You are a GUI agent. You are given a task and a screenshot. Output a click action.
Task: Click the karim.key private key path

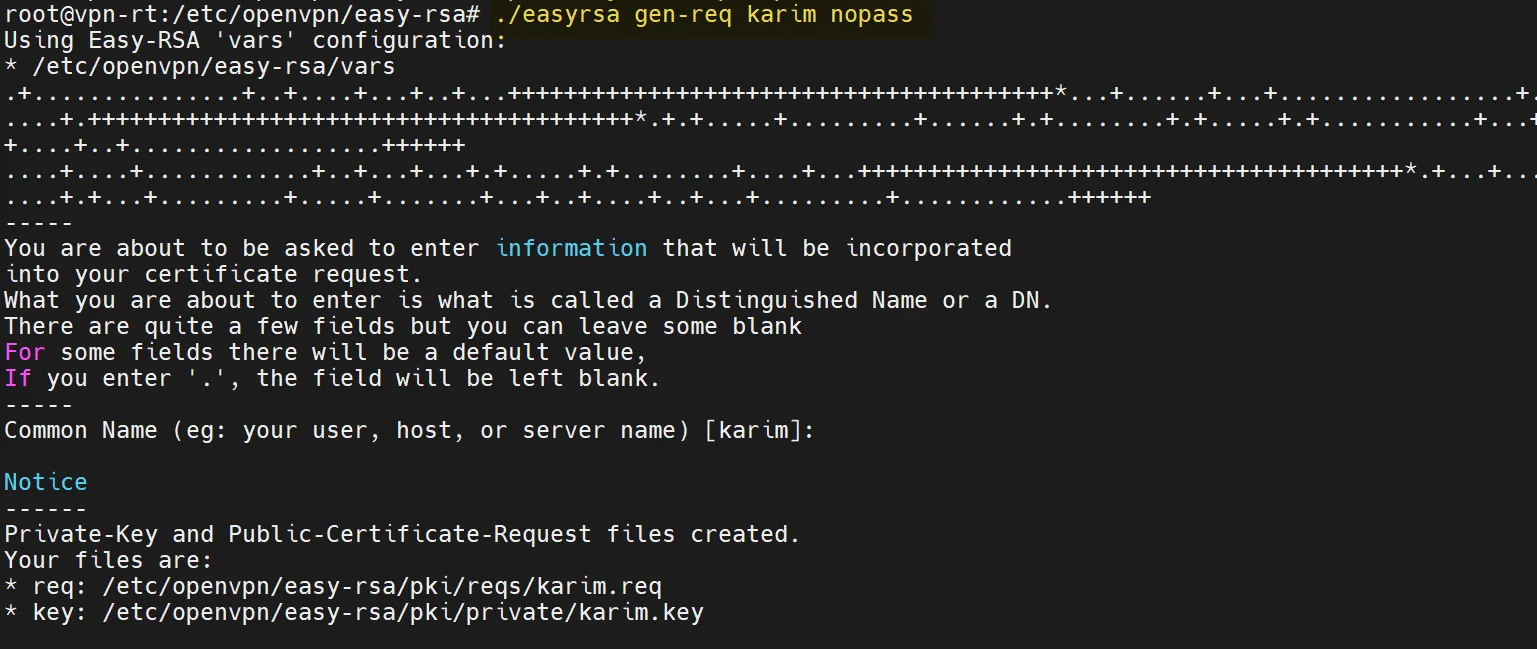tap(402, 612)
